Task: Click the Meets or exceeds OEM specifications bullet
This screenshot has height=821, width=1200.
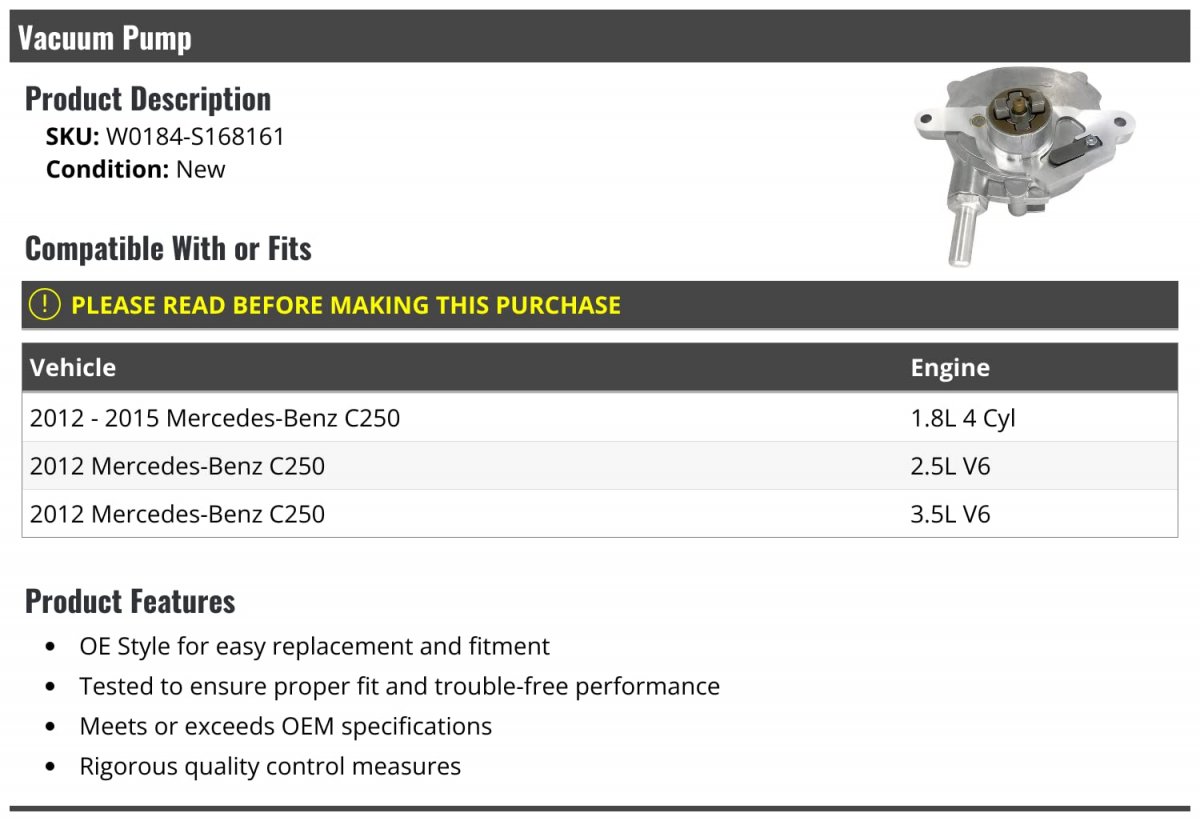Action: tap(286, 727)
